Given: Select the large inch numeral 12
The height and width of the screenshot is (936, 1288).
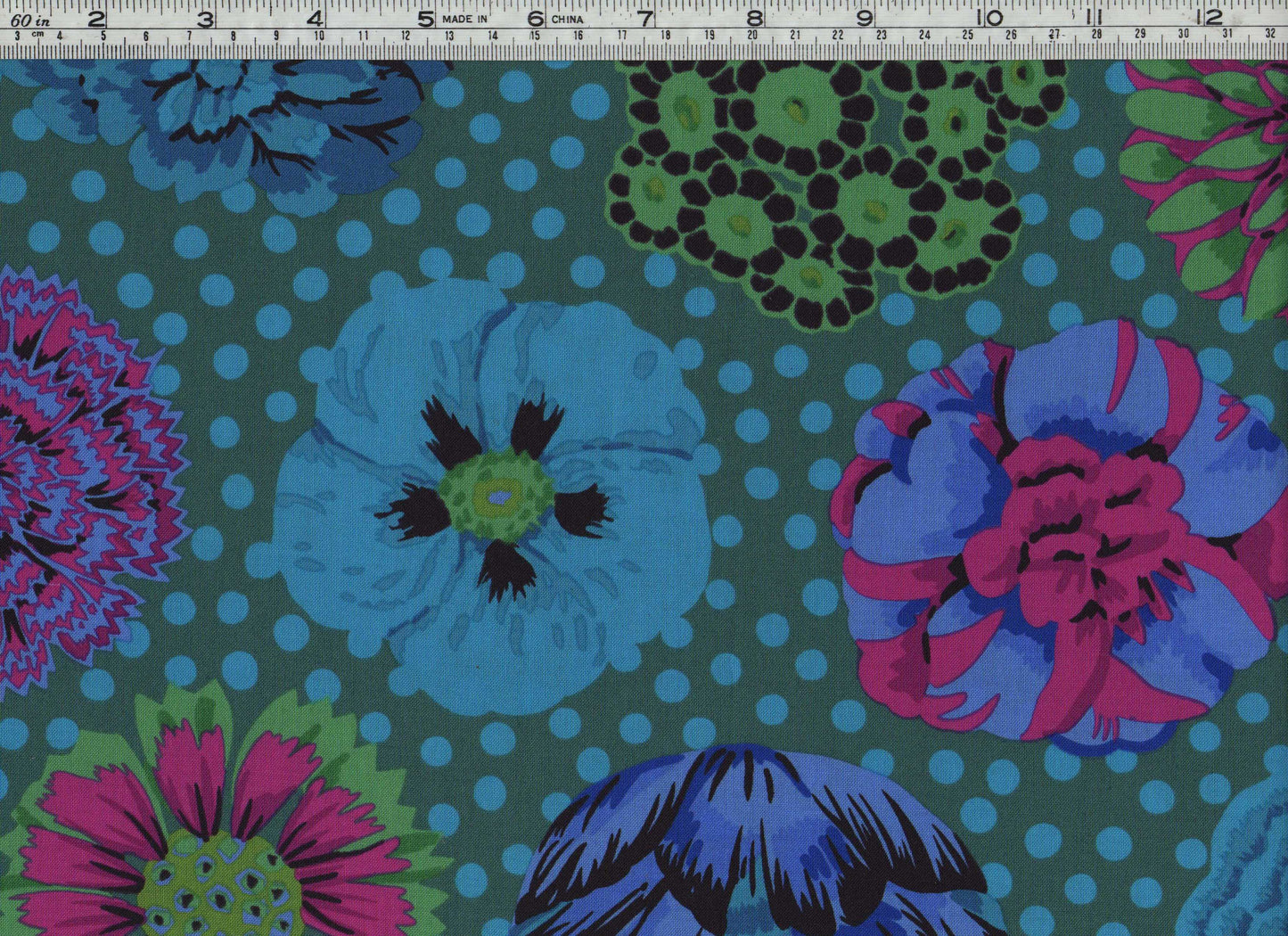Looking at the screenshot, I should tap(1210, 18).
